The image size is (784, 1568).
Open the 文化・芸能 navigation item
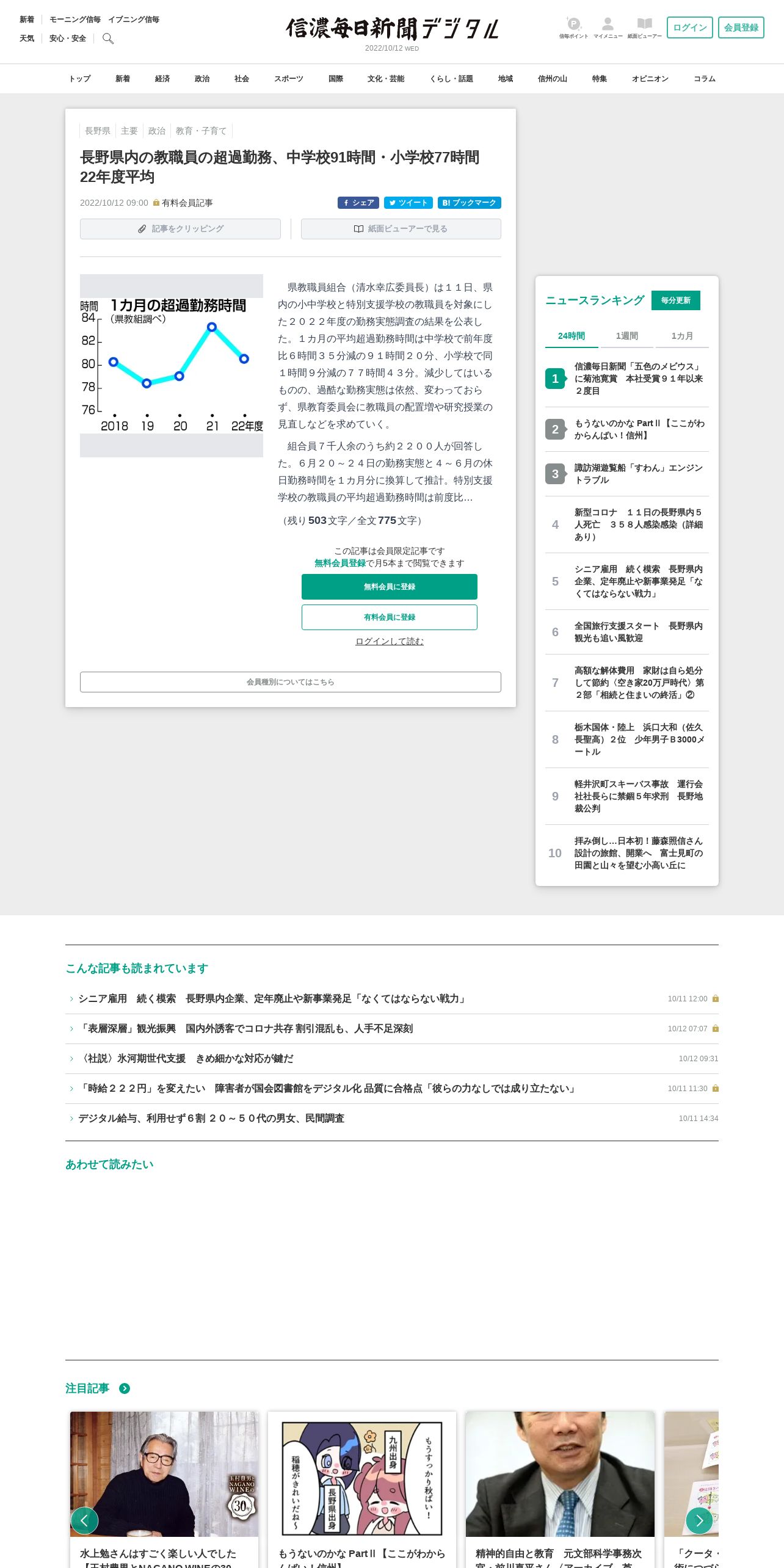coord(386,79)
